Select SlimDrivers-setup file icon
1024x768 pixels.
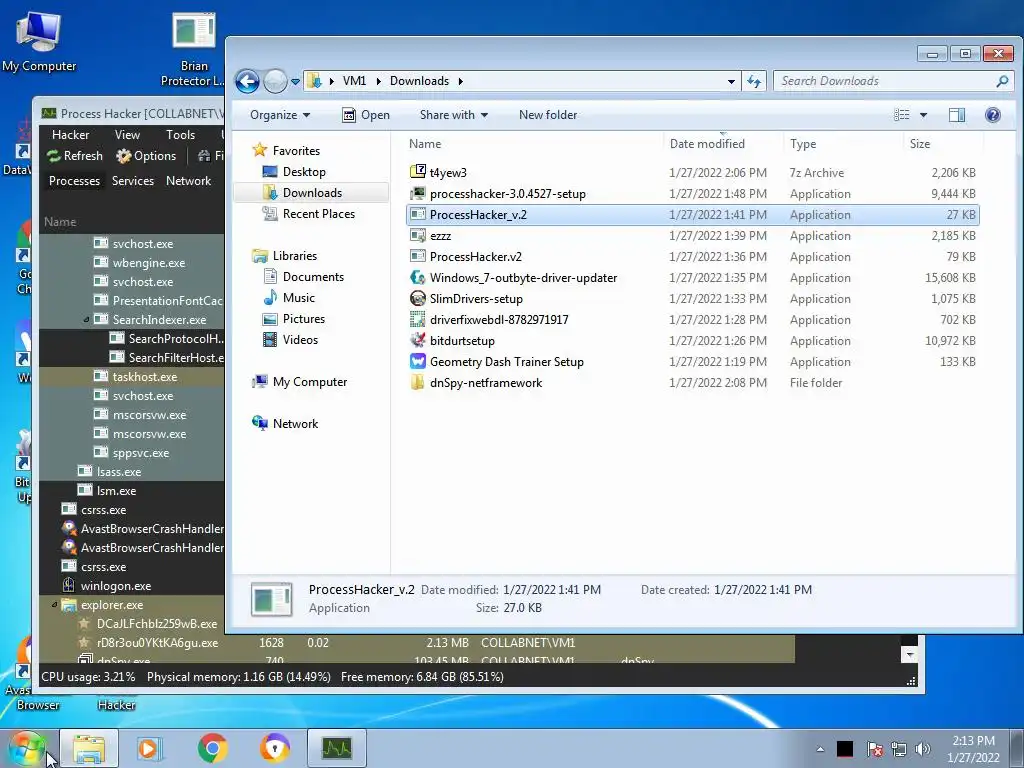(x=417, y=298)
